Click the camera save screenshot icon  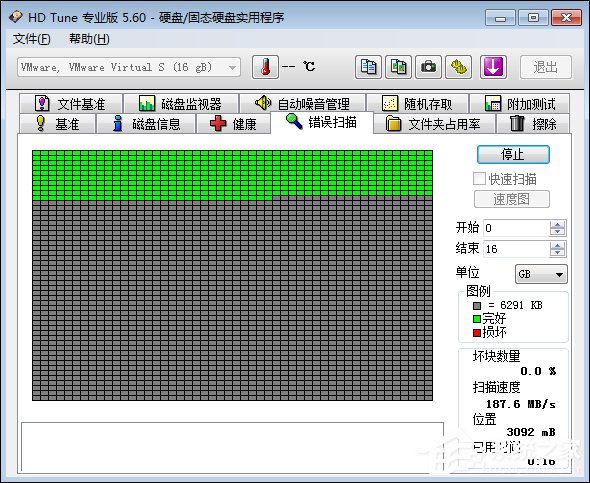[x=429, y=67]
